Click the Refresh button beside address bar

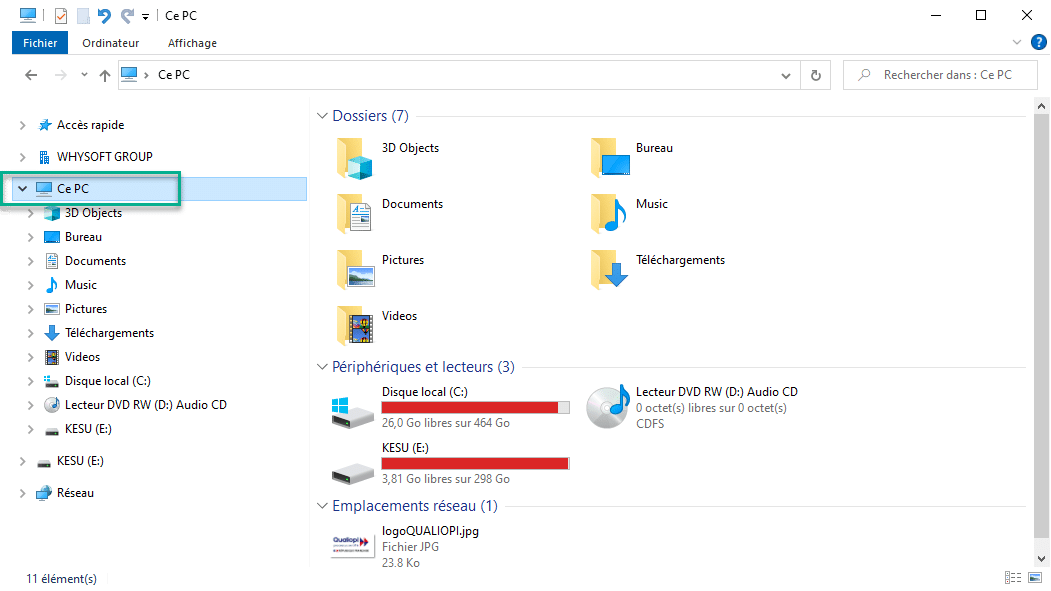point(816,75)
